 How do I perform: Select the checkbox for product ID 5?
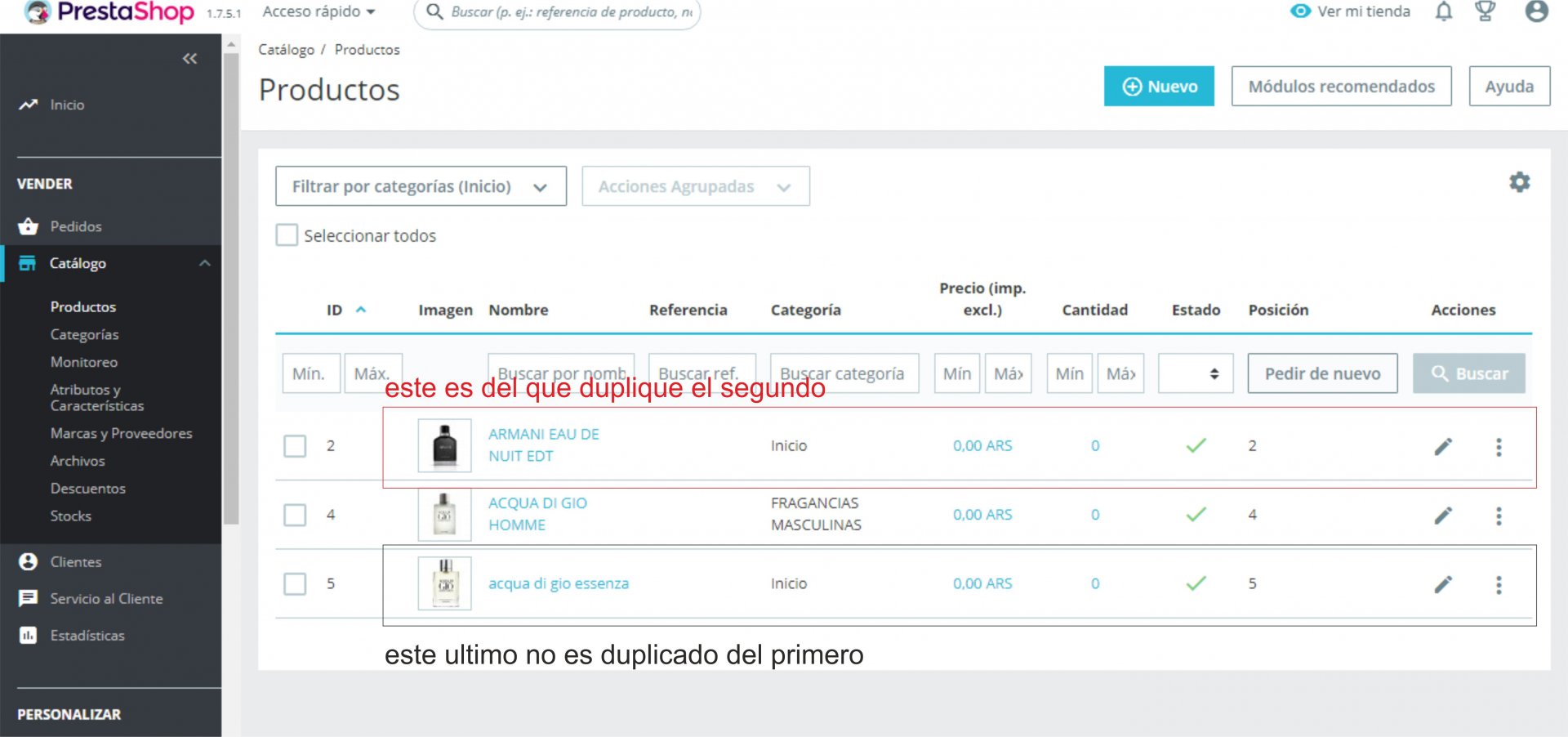pos(295,584)
